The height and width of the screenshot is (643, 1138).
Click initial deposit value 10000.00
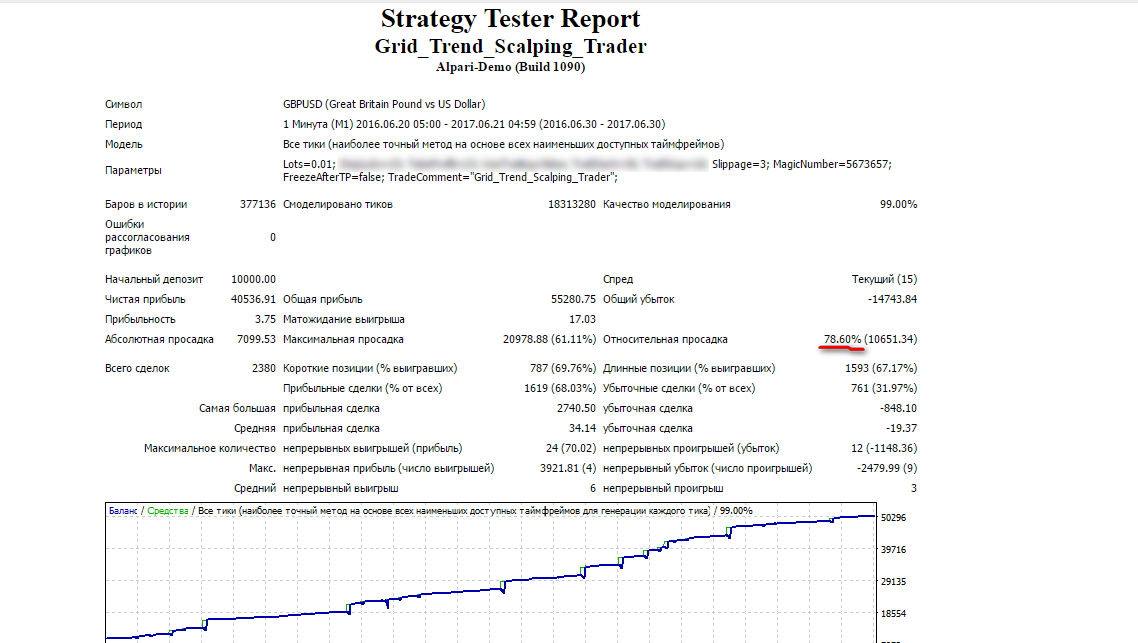(x=253, y=279)
